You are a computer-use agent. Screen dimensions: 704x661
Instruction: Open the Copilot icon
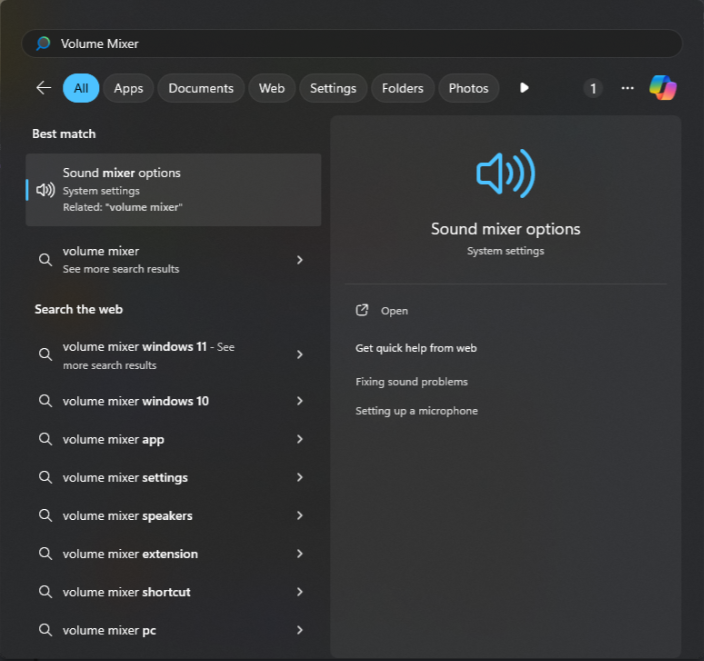663,88
